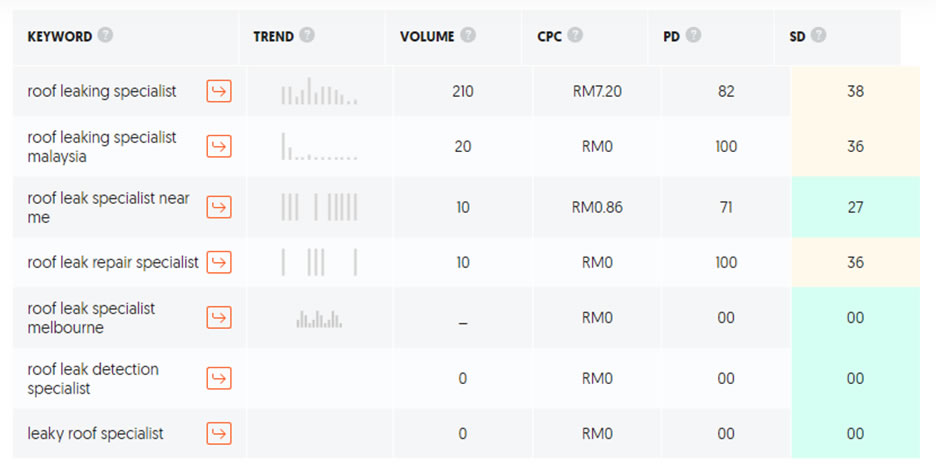Click the question mark icon next to PD

(694, 35)
